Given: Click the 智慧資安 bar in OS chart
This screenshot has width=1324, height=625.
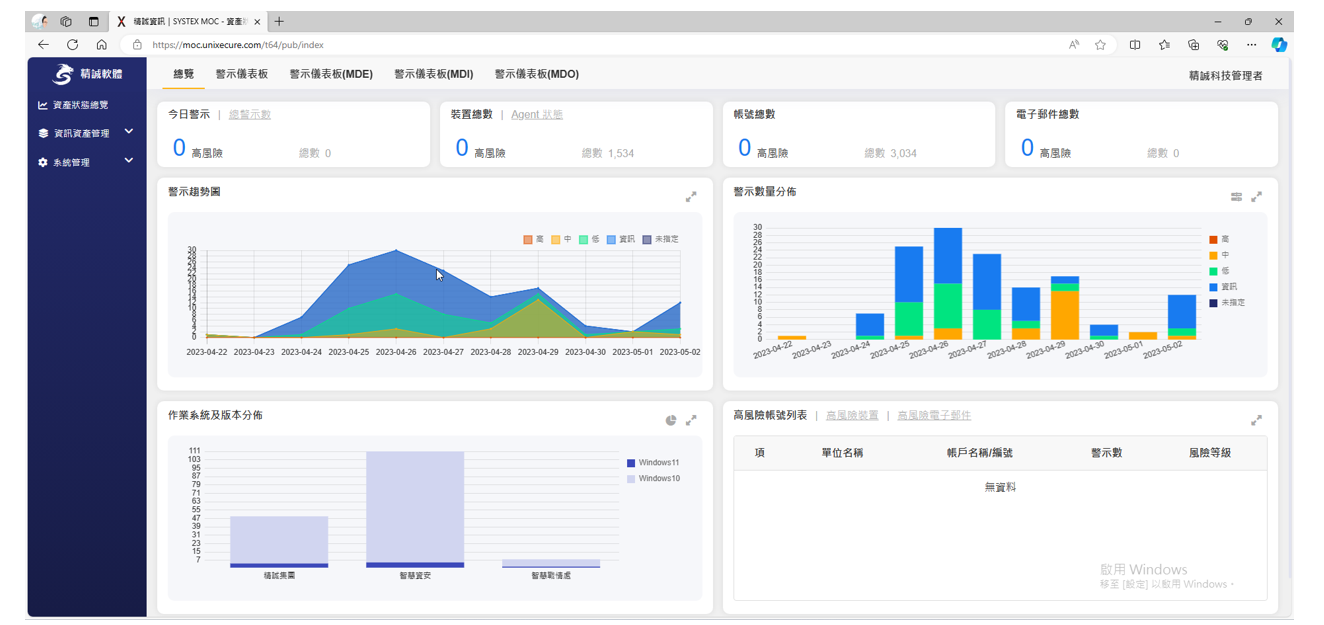Looking at the screenshot, I should 415,510.
